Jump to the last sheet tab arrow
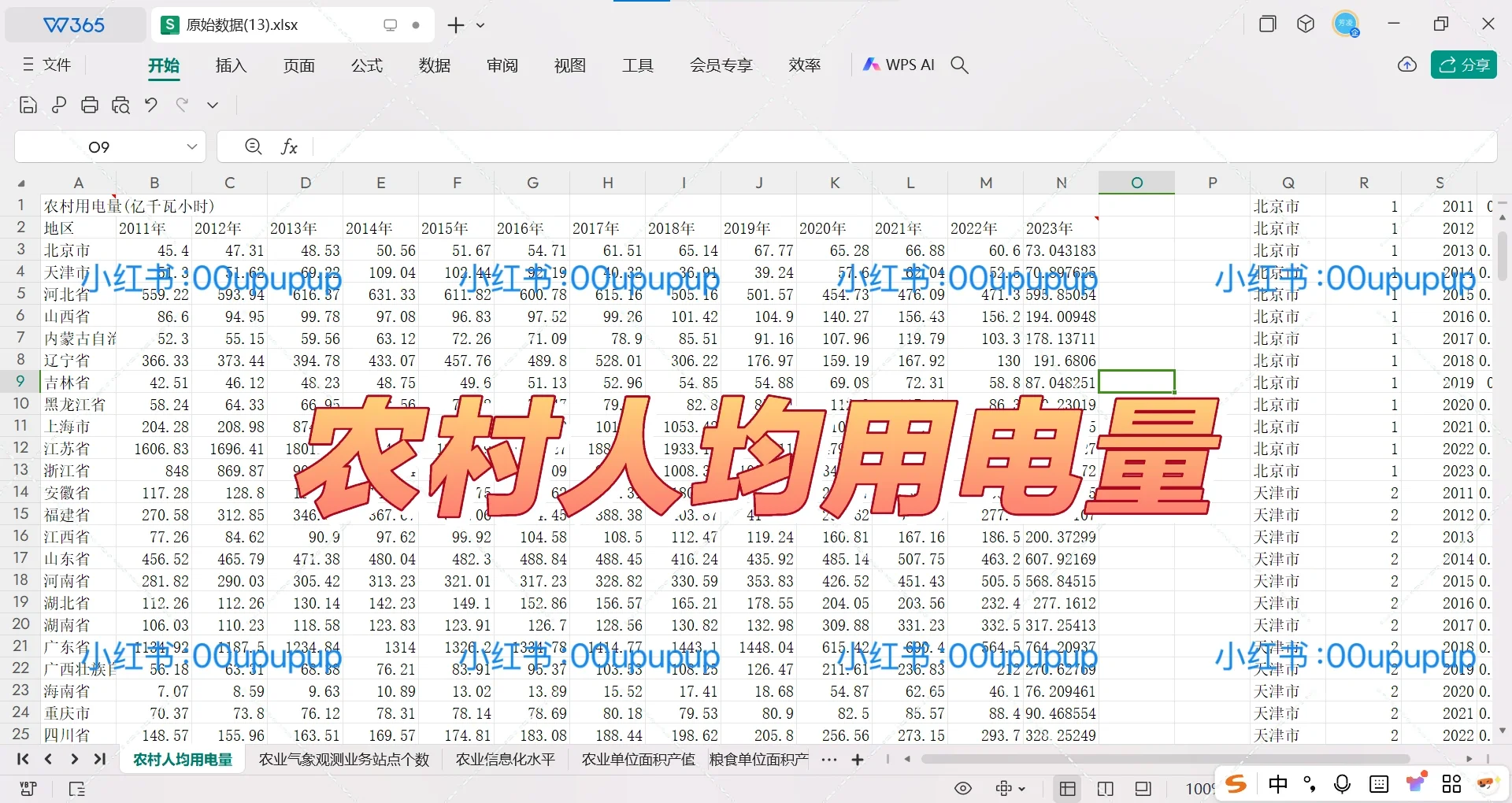This screenshot has width=1512, height=803. [x=99, y=760]
